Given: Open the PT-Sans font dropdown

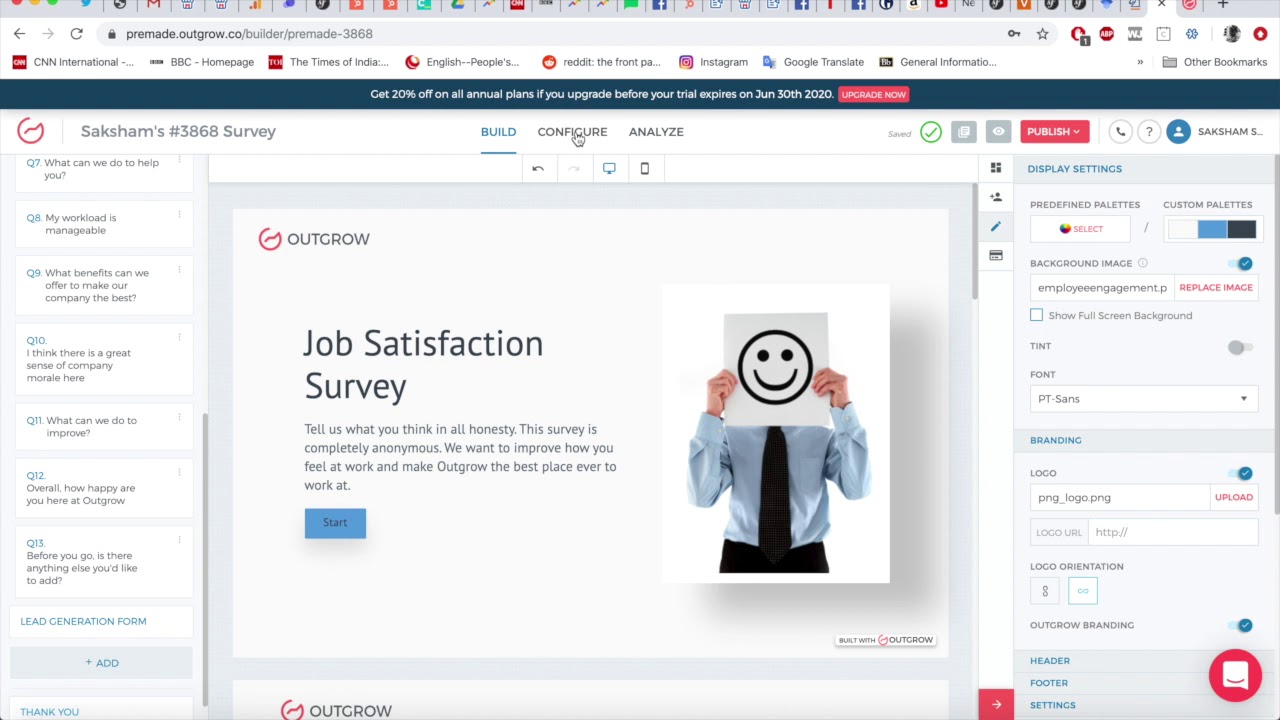Looking at the screenshot, I should point(1144,399).
